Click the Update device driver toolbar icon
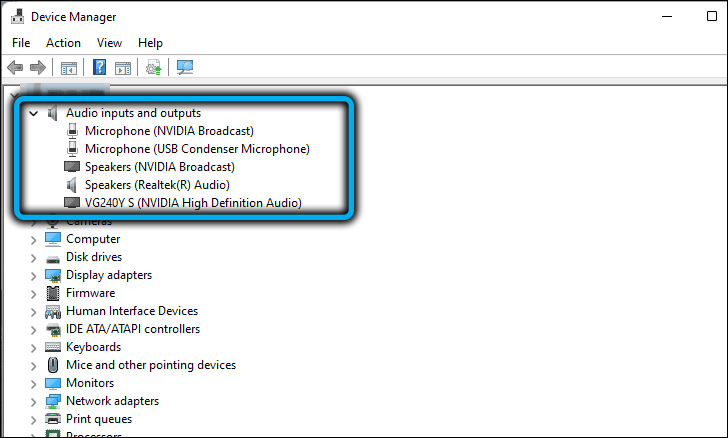The image size is (728, 438). click(153, 67)
